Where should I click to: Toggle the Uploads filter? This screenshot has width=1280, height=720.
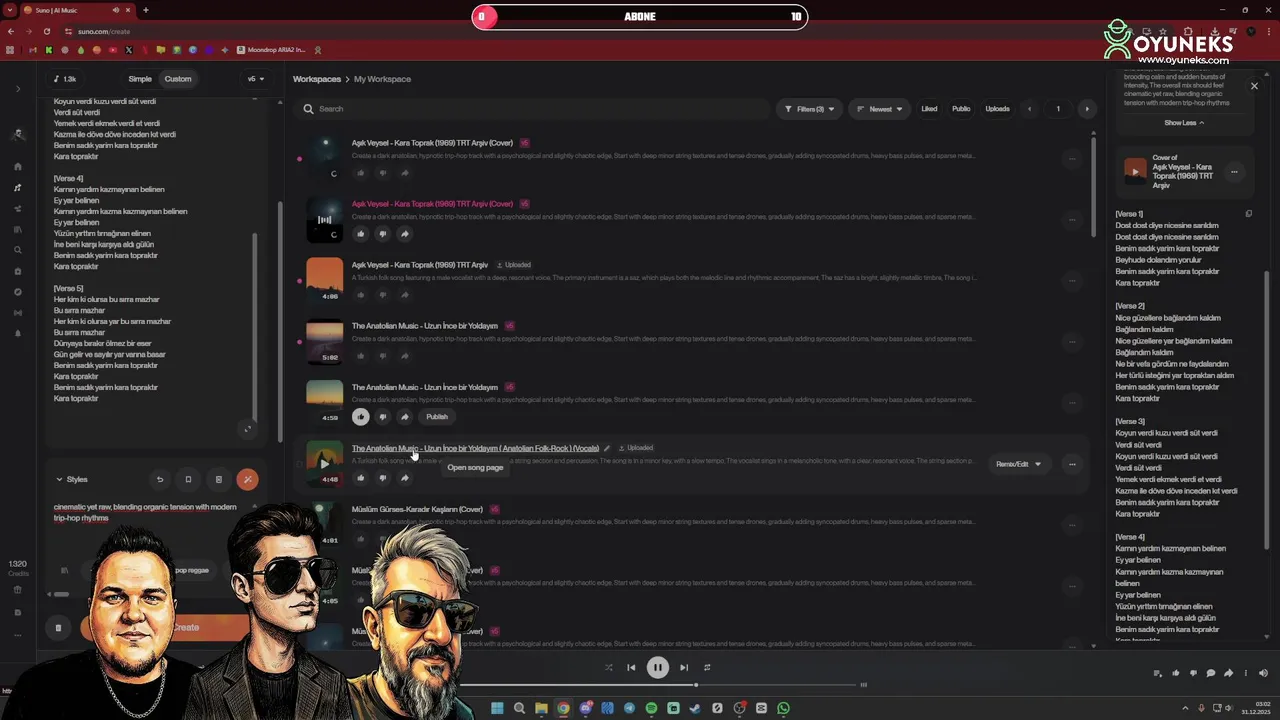pos(997,109)
